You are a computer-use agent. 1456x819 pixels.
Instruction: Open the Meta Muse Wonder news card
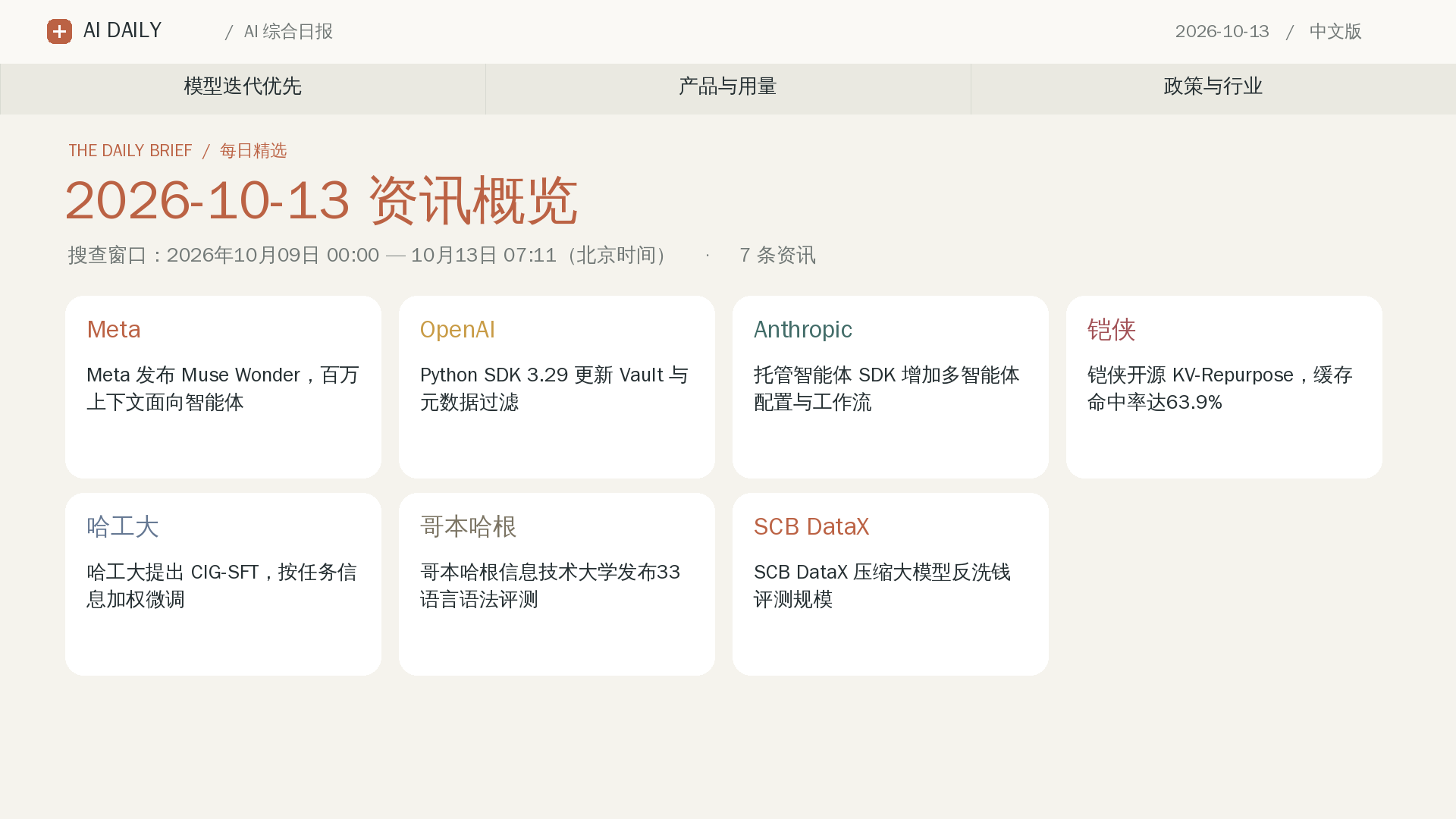pyautogui.click(x=223, y=387)
